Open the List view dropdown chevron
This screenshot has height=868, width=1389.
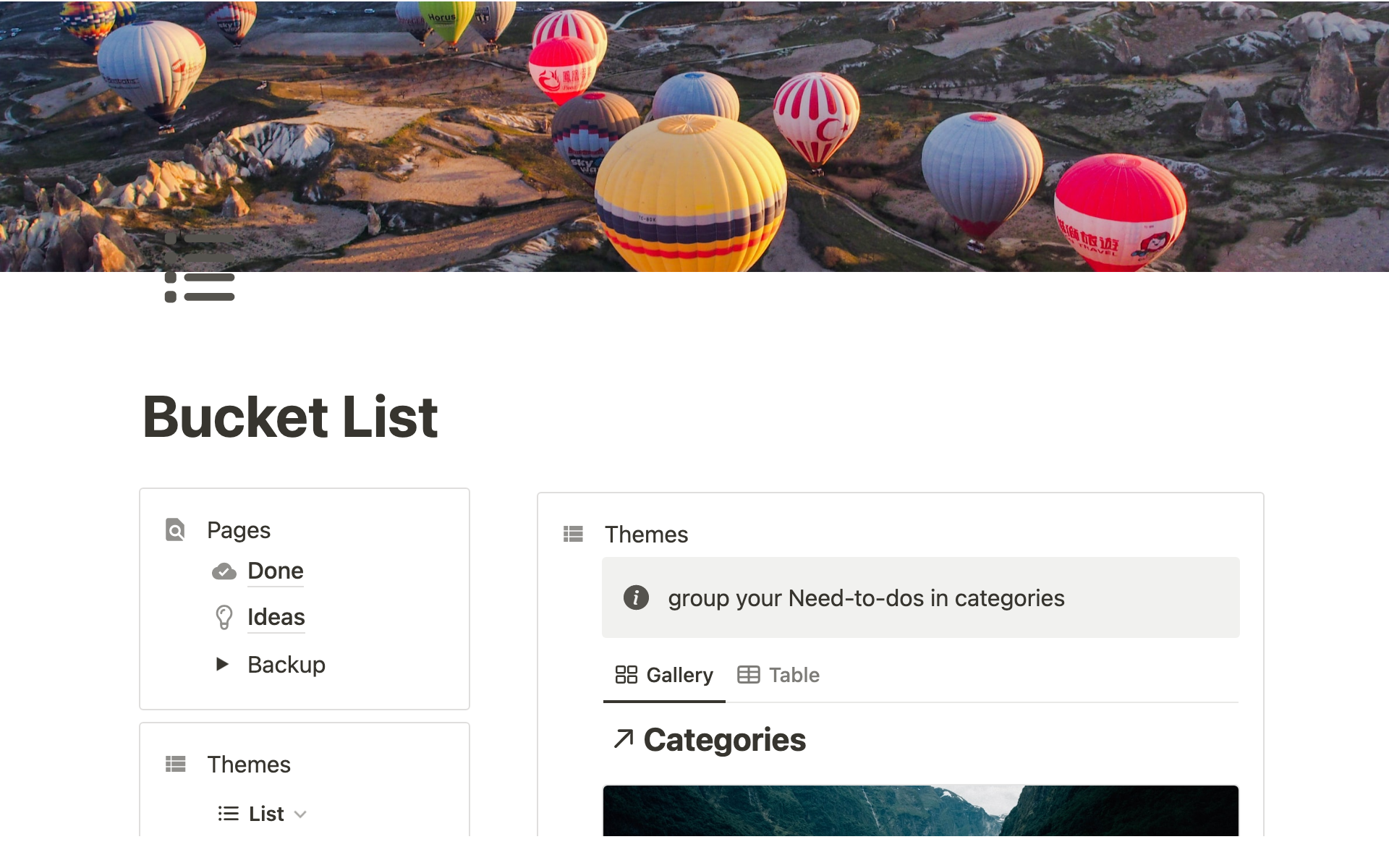pyautogui.click(x=301, y=814)
